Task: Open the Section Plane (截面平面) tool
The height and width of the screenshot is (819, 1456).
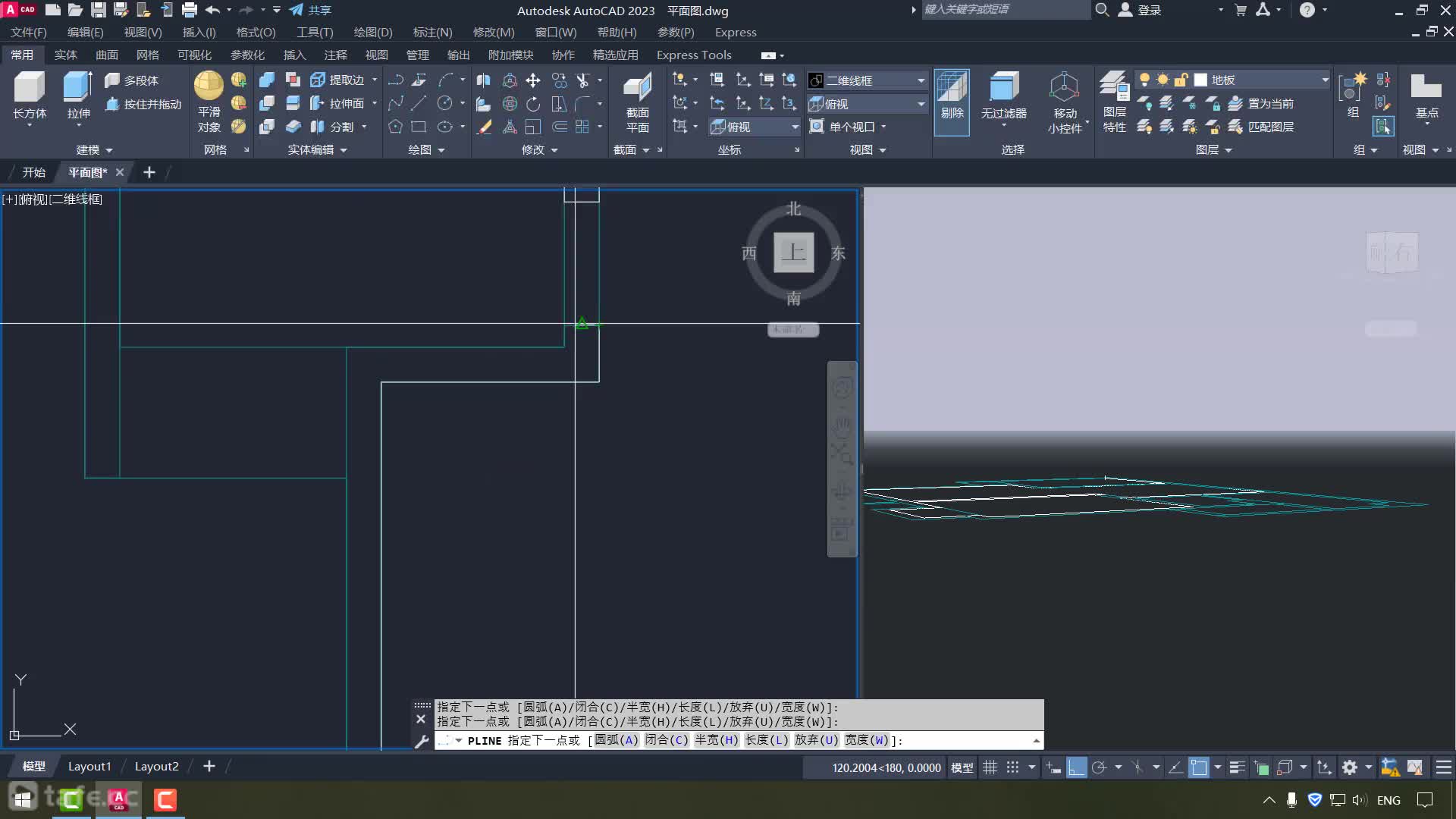Action: [637, 102]
